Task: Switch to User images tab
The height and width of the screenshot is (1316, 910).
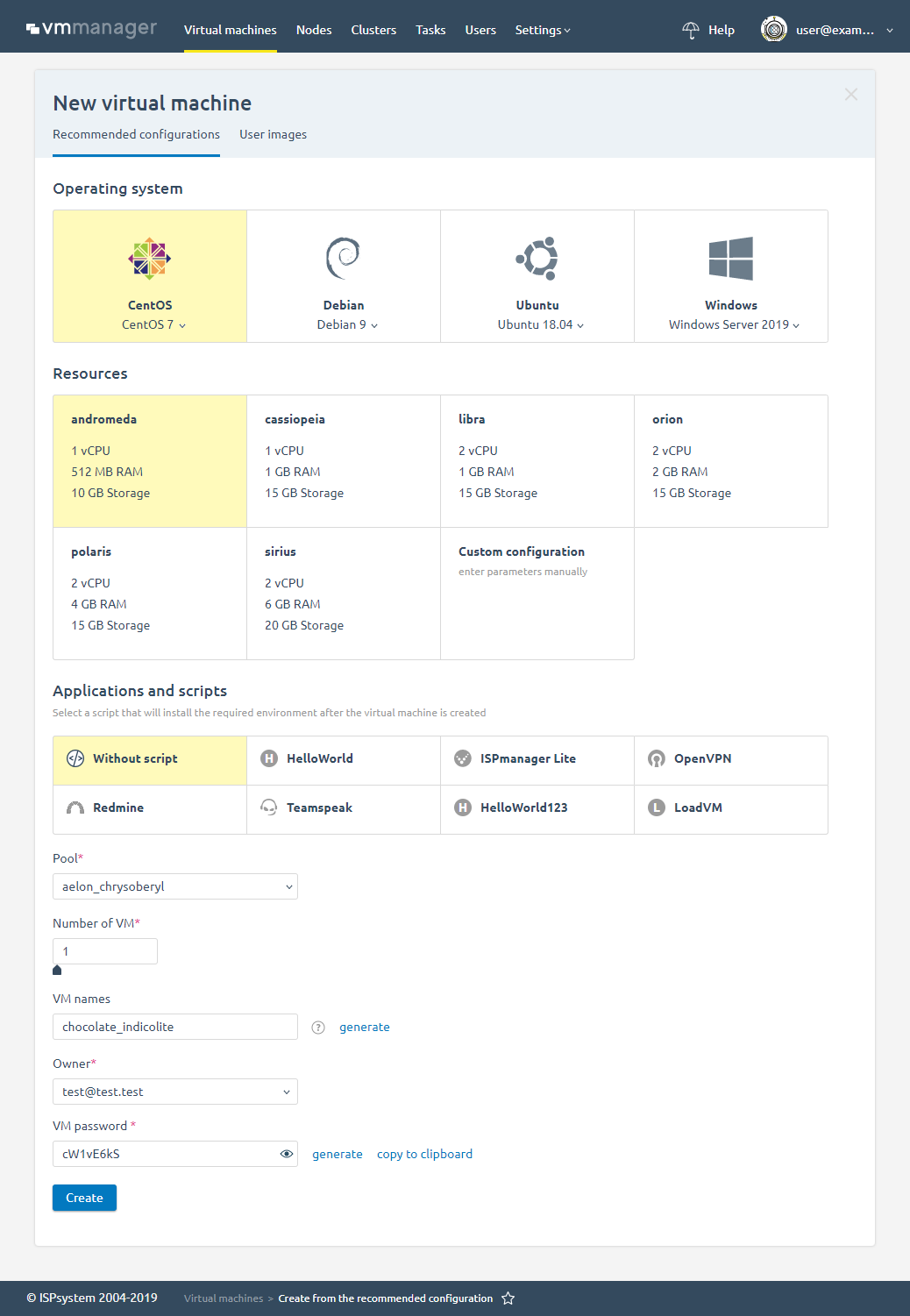Action: coord(274,134)
